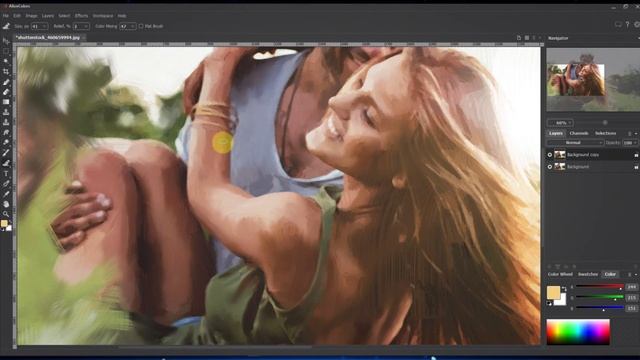Open the Select menu
The height and width of the screenshot is (360, 640).
click(64, 16)
